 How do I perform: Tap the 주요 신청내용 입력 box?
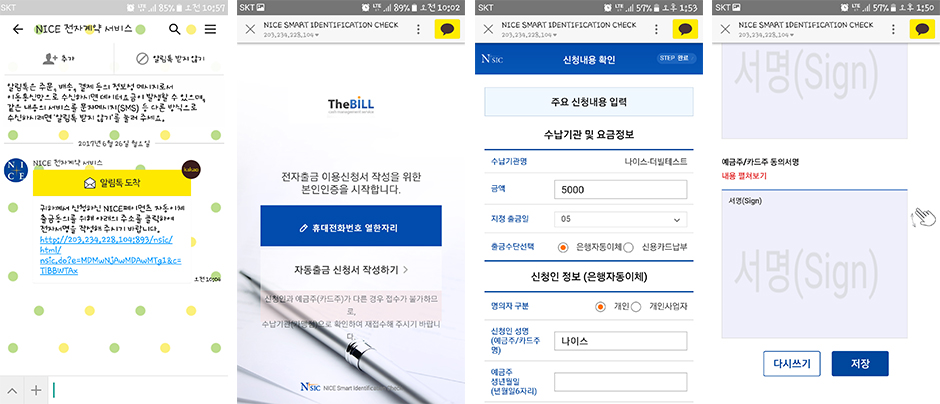589,101
